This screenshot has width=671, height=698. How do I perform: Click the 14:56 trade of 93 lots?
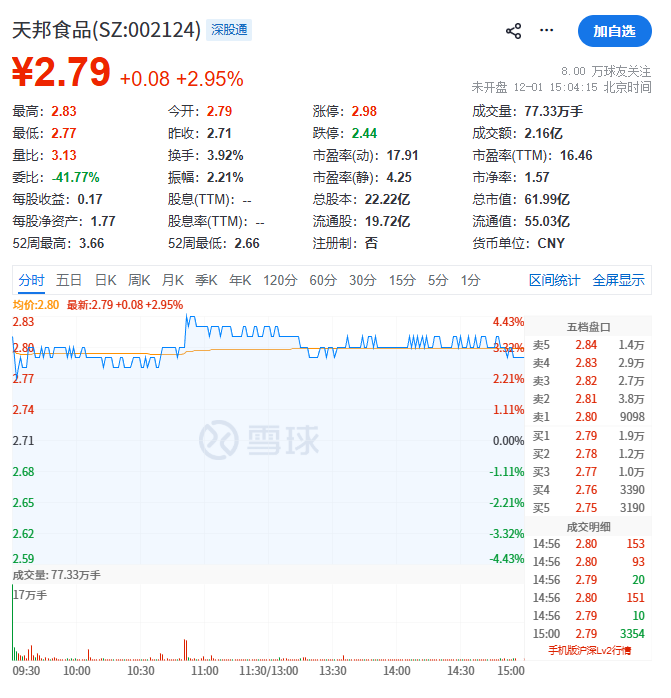[x=588, y=562]
